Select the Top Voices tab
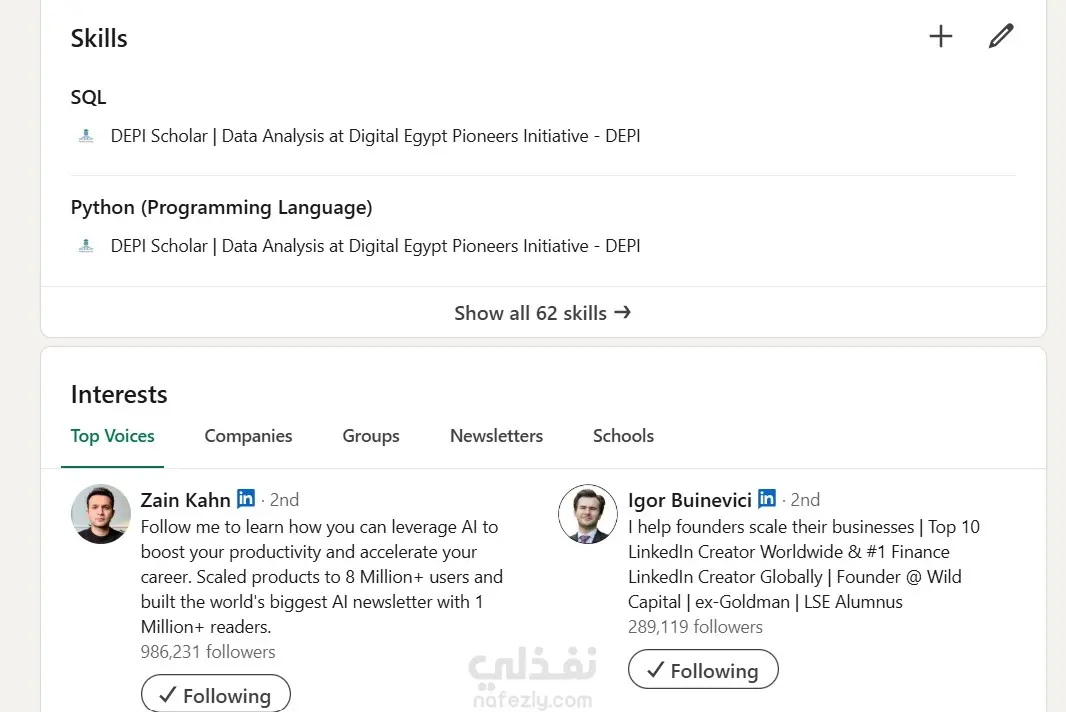 click(x=112, y=436)
